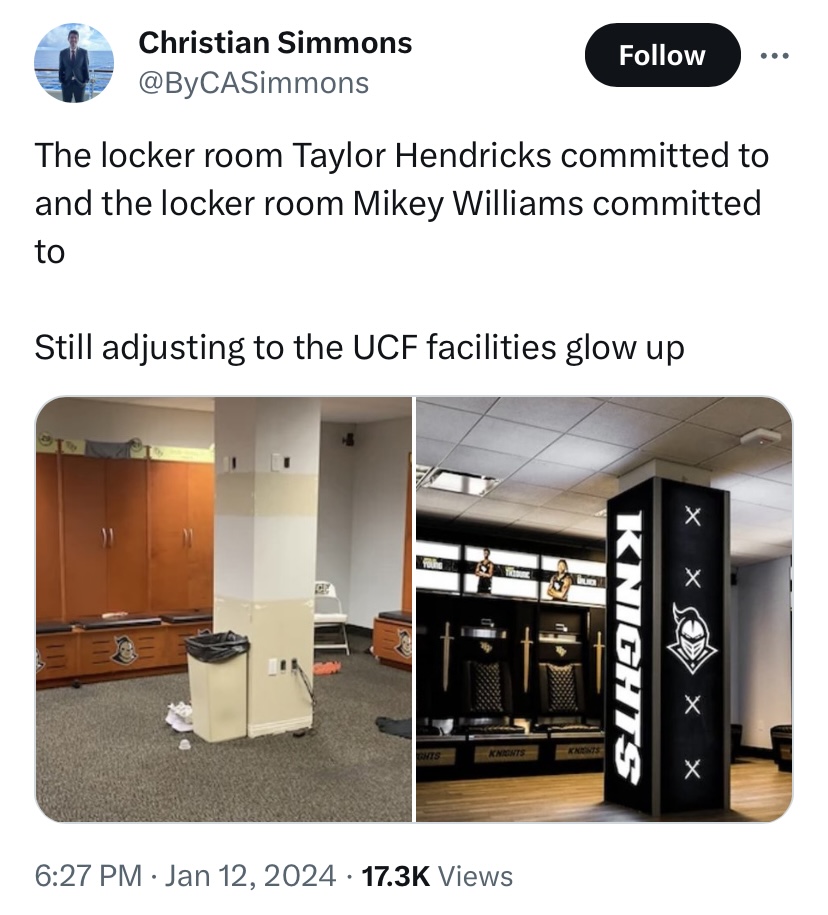
Task: Click the Follow button
Action: click(662, 55)
